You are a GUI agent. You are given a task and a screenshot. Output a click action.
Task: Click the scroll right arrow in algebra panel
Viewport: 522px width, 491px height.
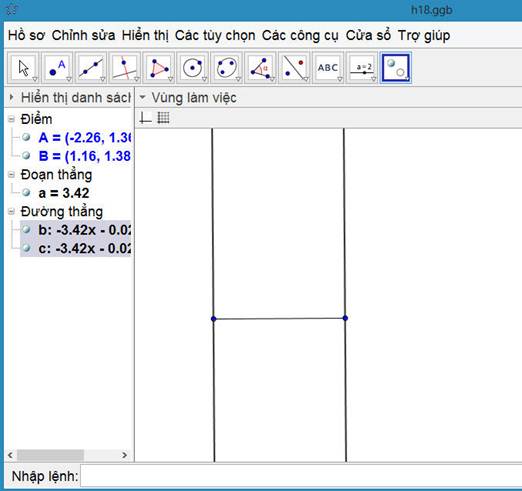pos(125,455)
